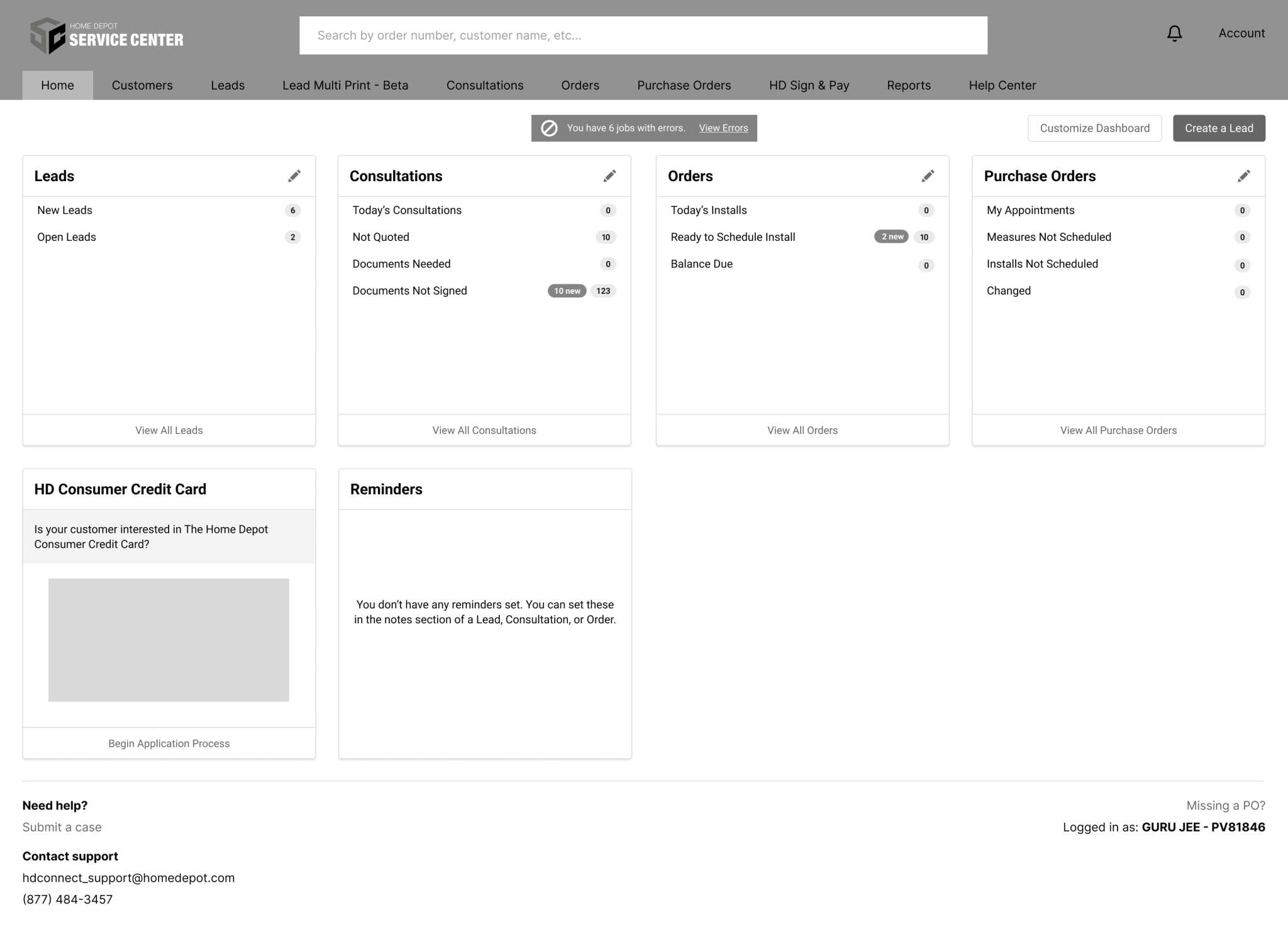The height and width of the screenshot is (929, 1288).
Task: Open My Appointments row
Action: click(1118, 211)
